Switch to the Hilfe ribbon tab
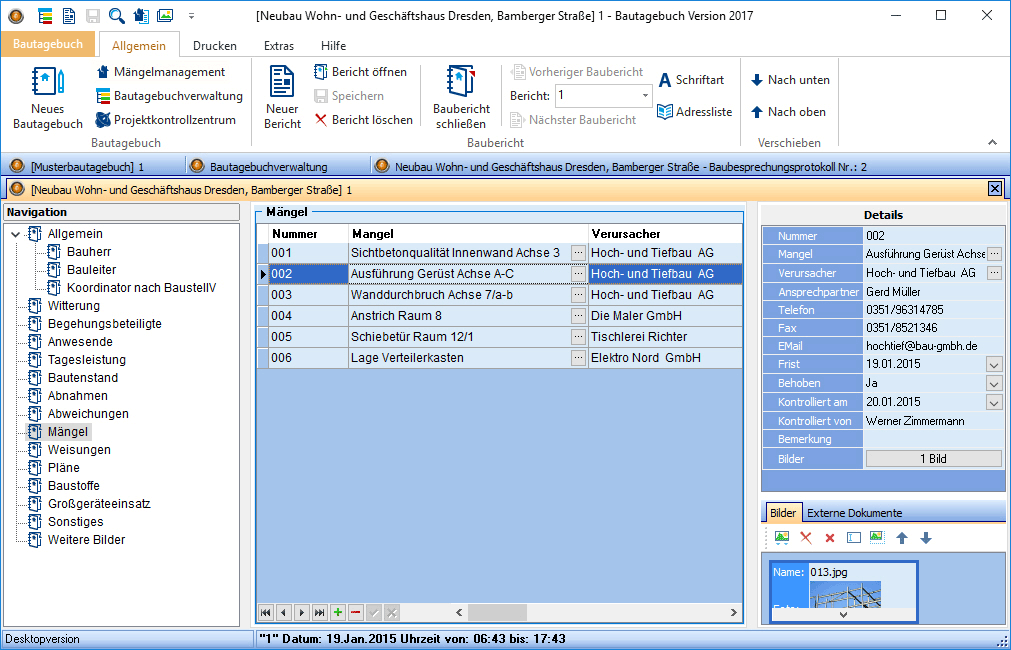 (x=333, y=46)
